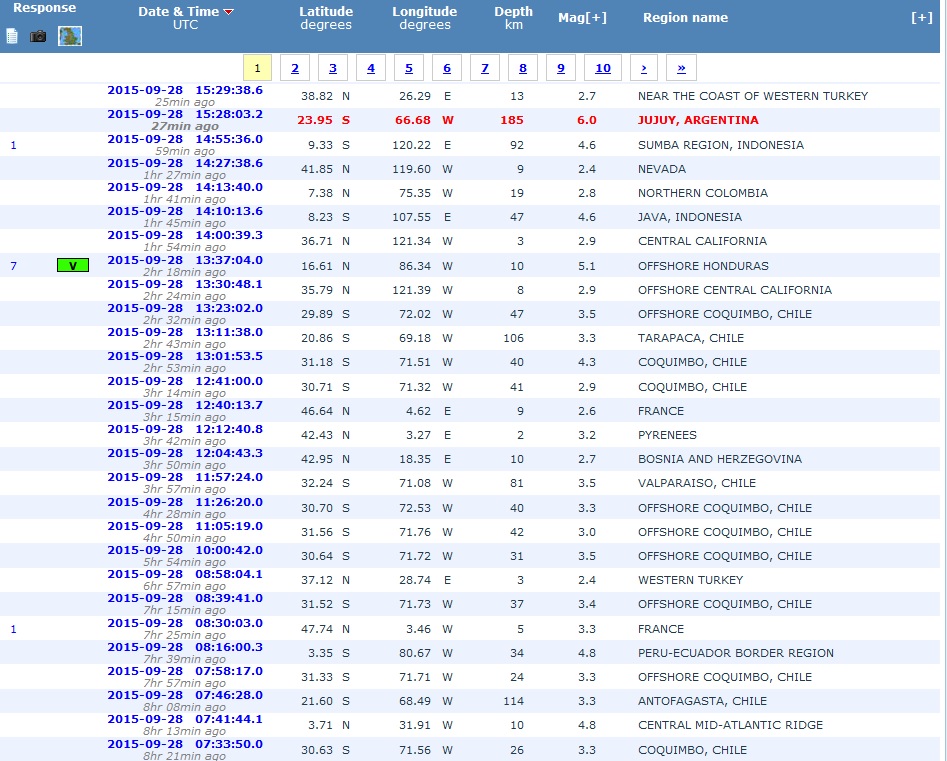Open earthquake at 2015-09-28 14:55:36.0
The height and width of the screenshot is (761, 947).
[x=185, y=139]
